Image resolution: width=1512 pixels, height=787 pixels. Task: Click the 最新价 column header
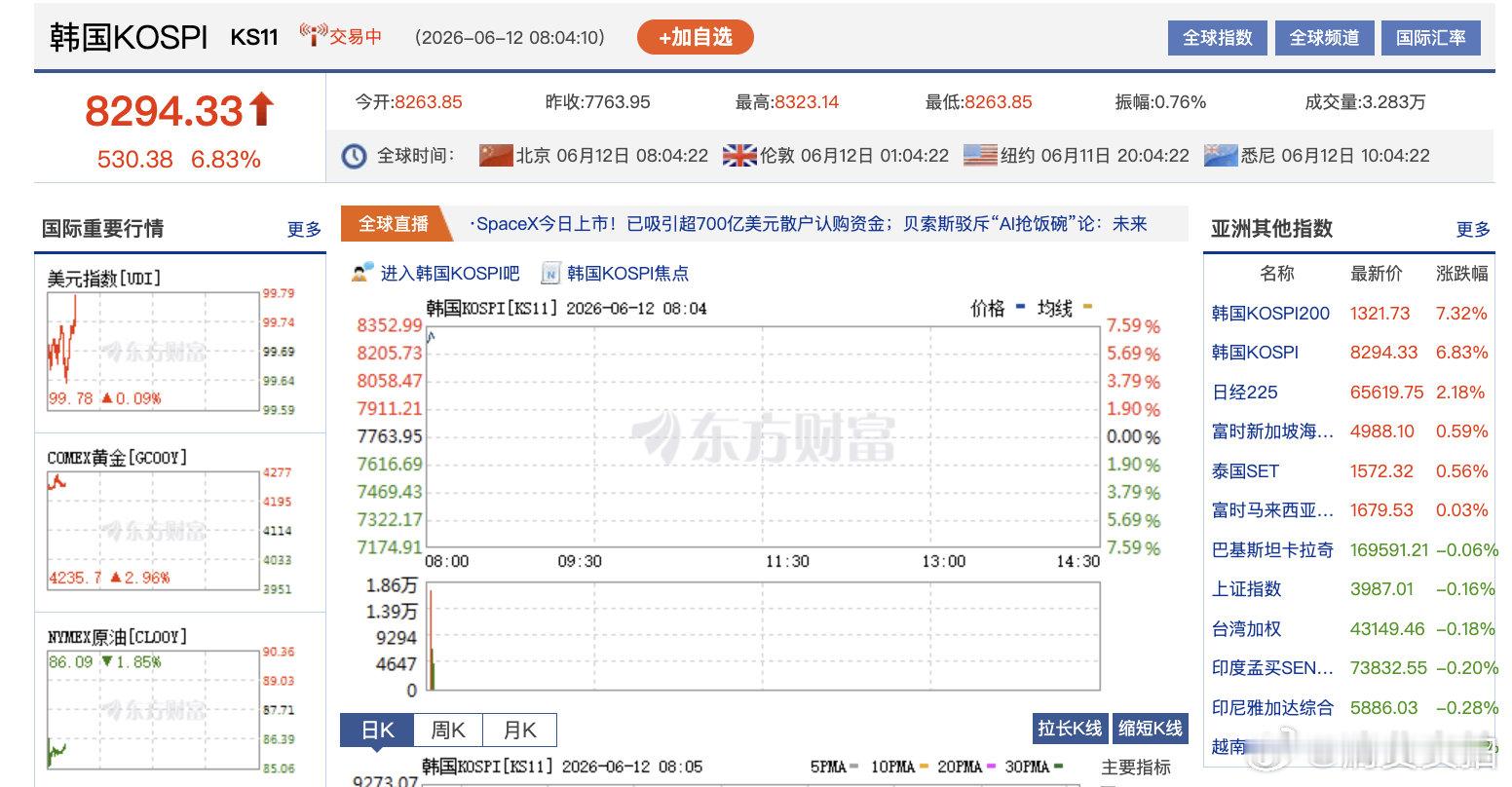click(x=1376, y=274)
